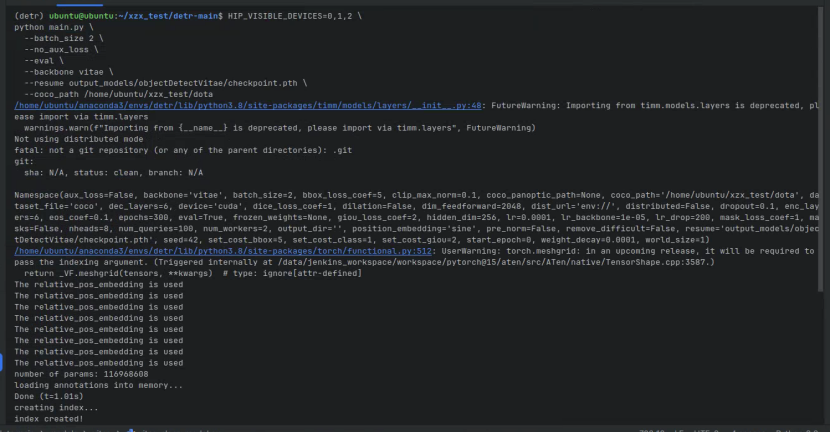Click the 'fatal: not a git repository' message
This screenshot has height=432, width=830.
tap(183, 150)
